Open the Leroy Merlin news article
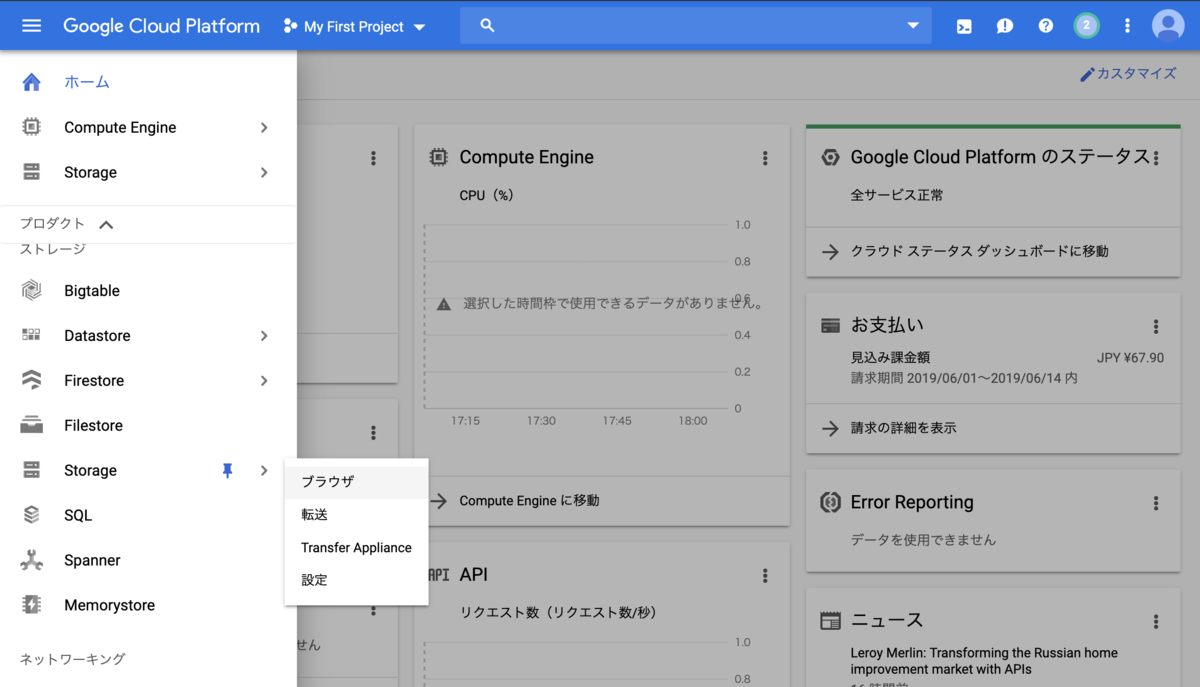This screenshot has height=687, width=1200. (984, 660)
